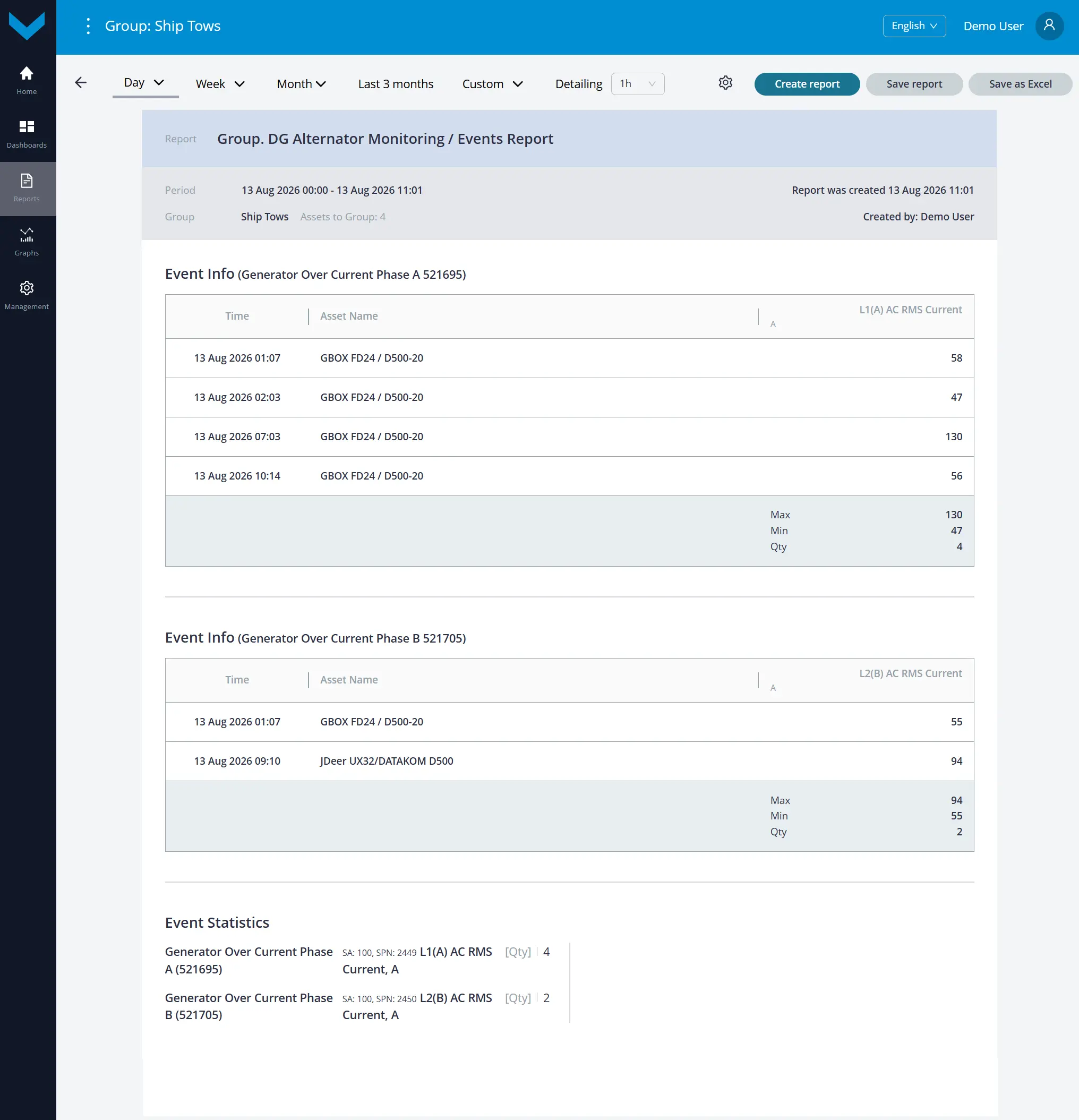Screen dimensions: 1079x1120
Task: Click the value 58 in Phase A table
Action: (956, 358)
